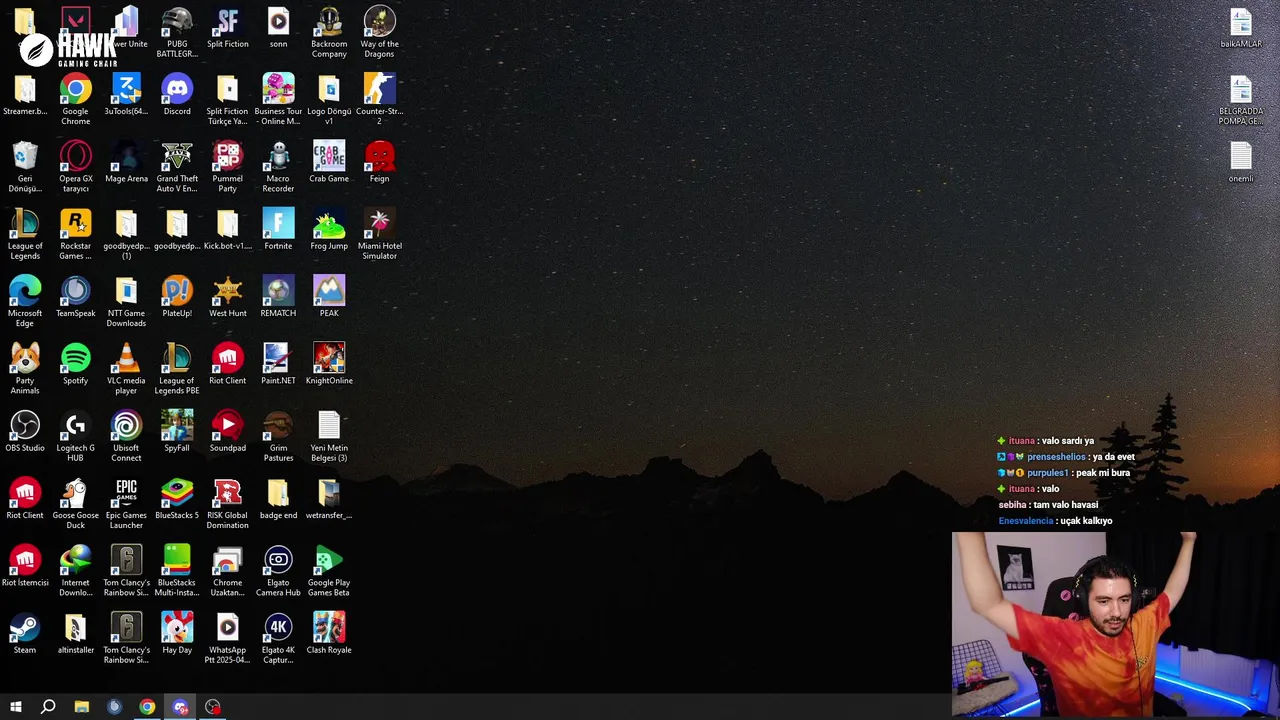Viewport: 1280px width, 720px height.
Task: Open the NTT Game Downloads folder
Action: 126,292
